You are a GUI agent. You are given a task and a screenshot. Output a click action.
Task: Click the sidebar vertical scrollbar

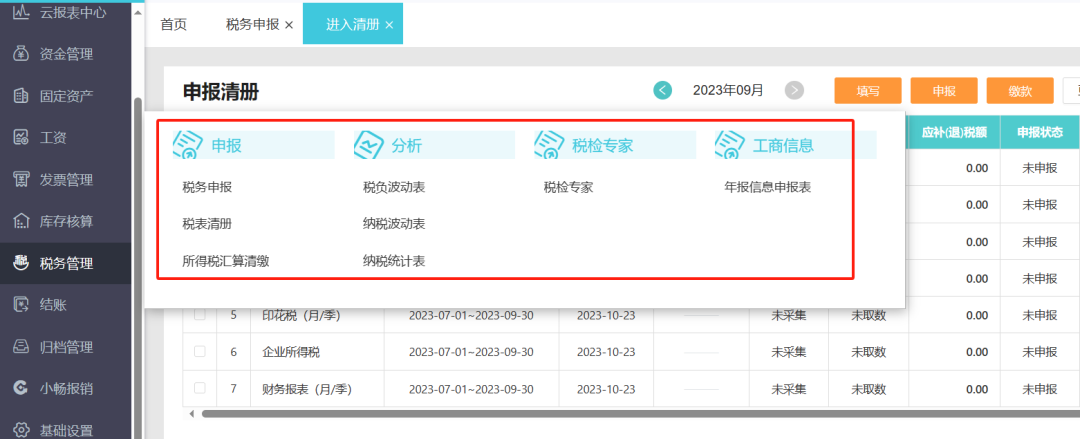(137, 267)
